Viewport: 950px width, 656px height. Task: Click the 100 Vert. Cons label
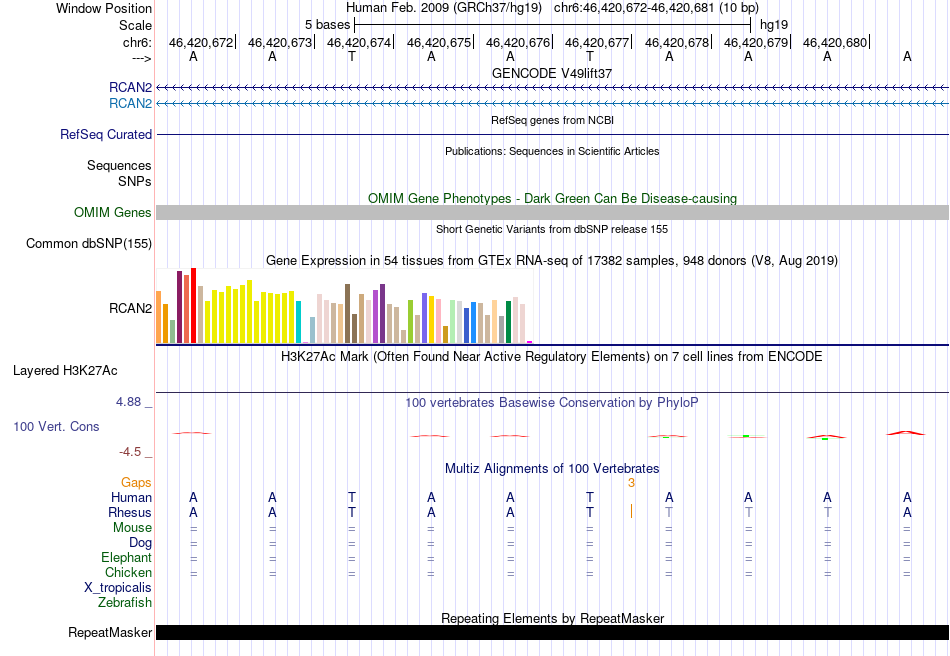[56, 426]
